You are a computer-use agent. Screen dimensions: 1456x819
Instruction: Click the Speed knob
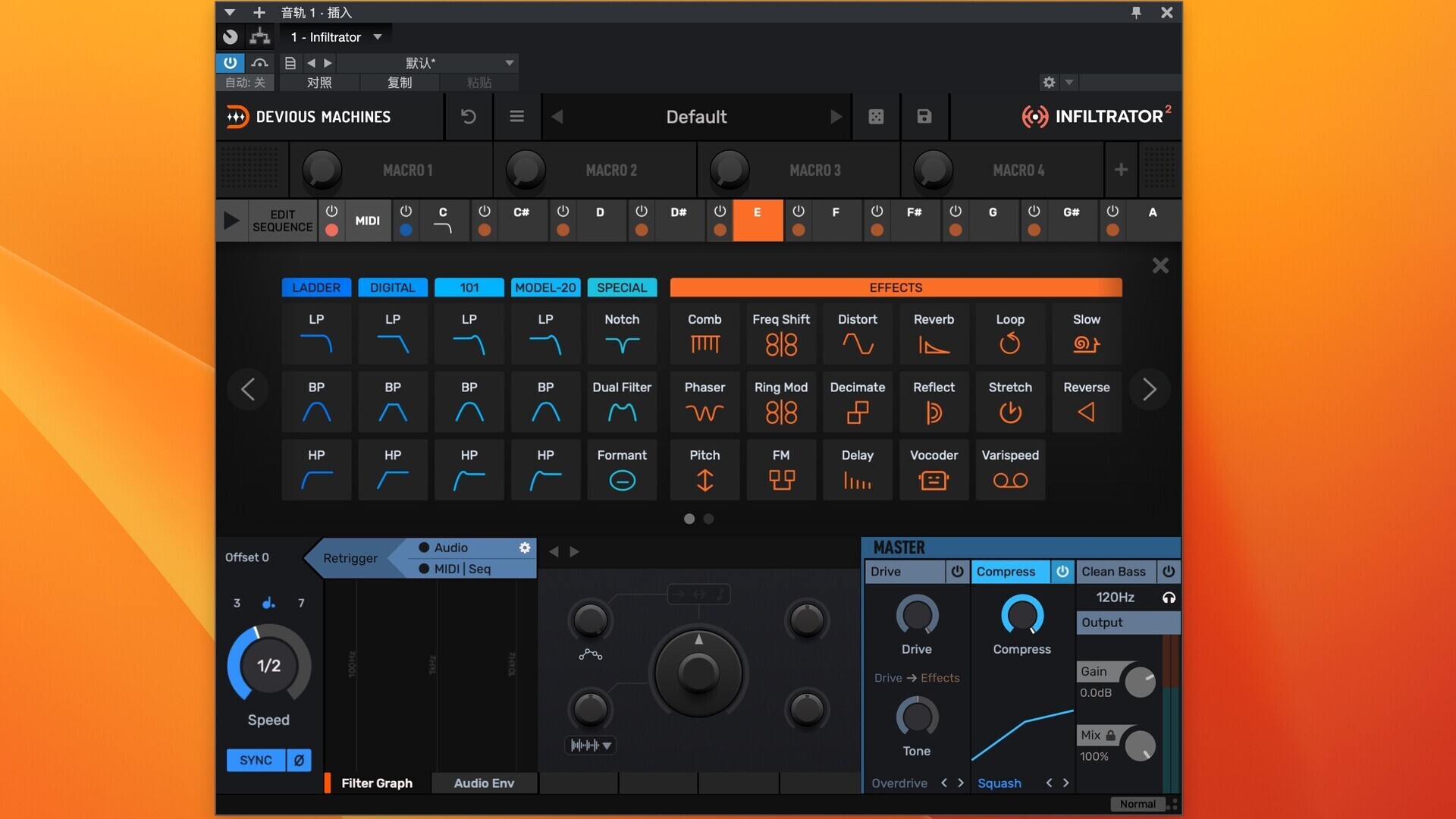click(268, 666)
